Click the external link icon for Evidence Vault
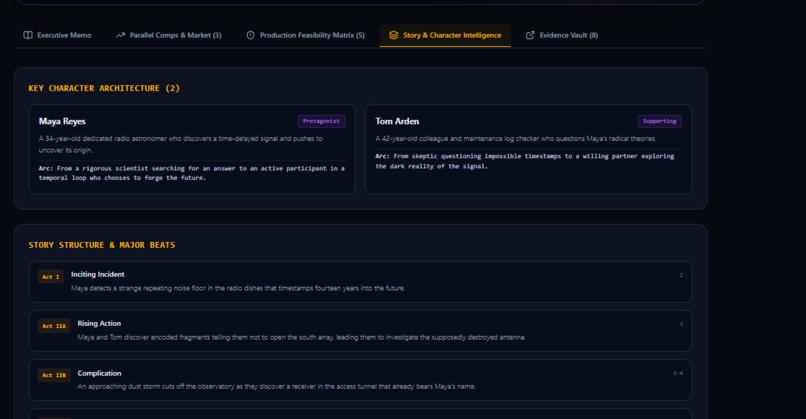Image resolution: width=806 pixels, height=419 pixels. (x=530, y=35)
